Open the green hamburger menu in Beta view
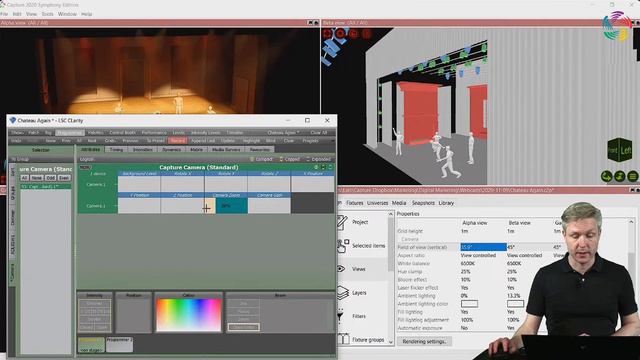640x360 pixels. pos(633,176)
